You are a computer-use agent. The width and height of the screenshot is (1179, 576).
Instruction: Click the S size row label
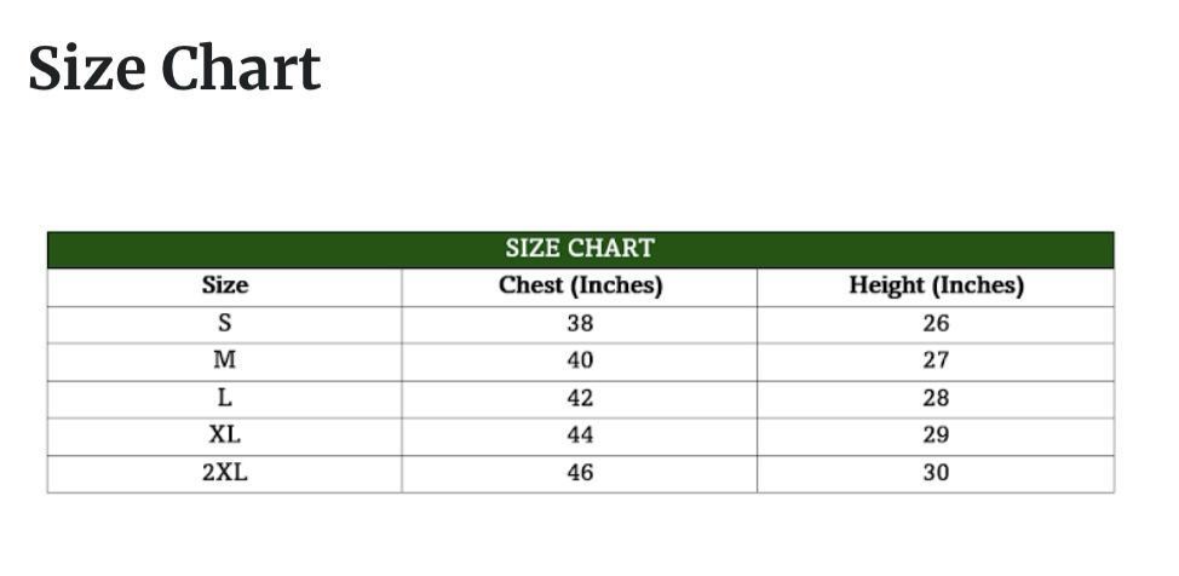tap(225, 324)
